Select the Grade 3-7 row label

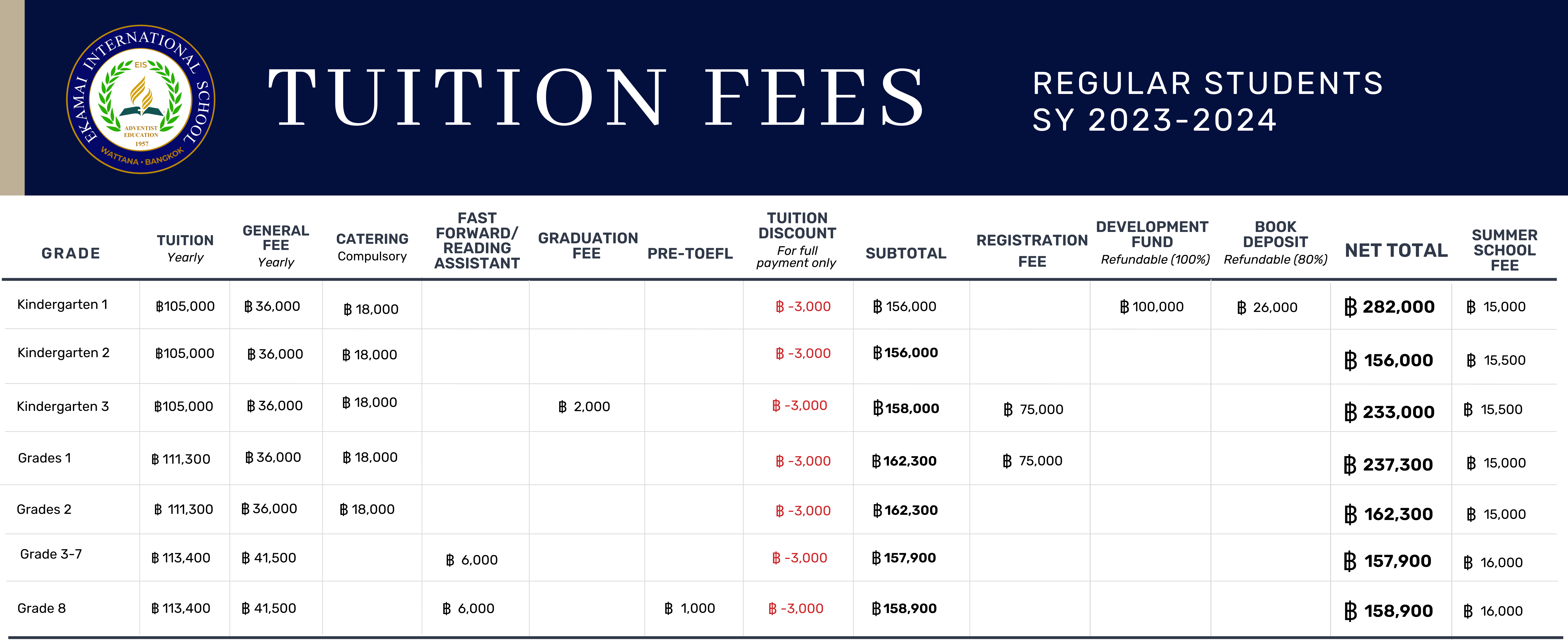[x=51, y=554]
